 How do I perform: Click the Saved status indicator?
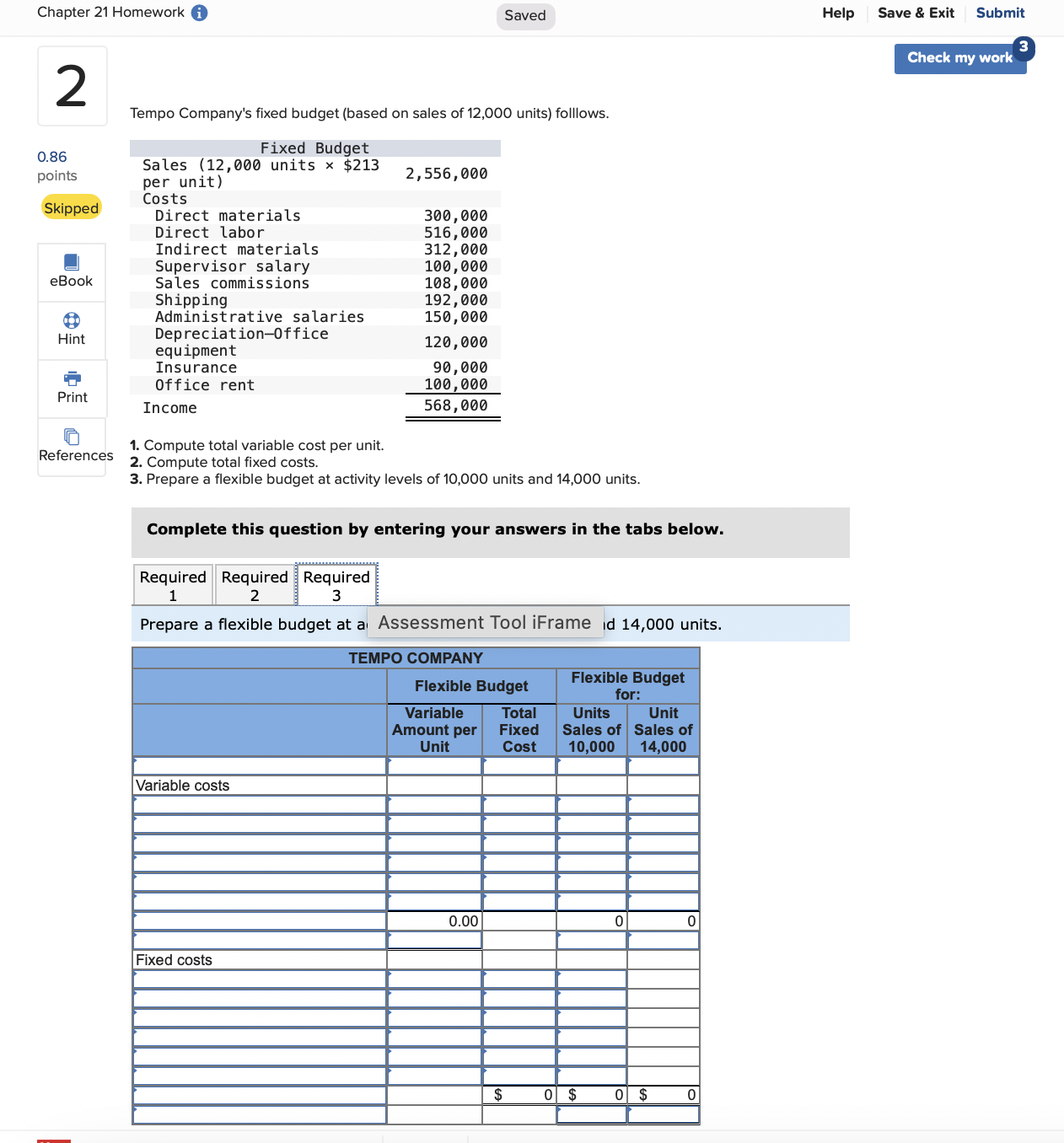(525, 16)
